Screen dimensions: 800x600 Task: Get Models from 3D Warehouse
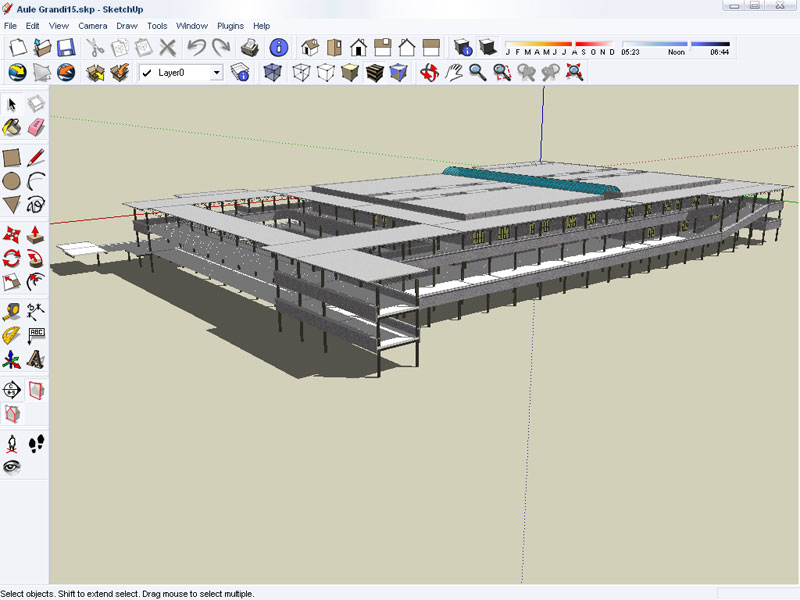[95, 72]
